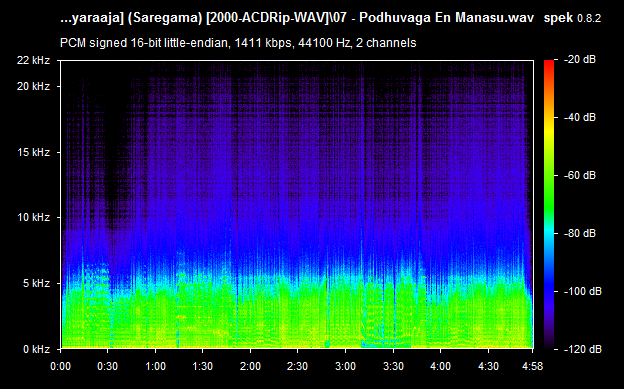Click the -20 dB scale label
The image size is (624, 389).
(580, 59)
